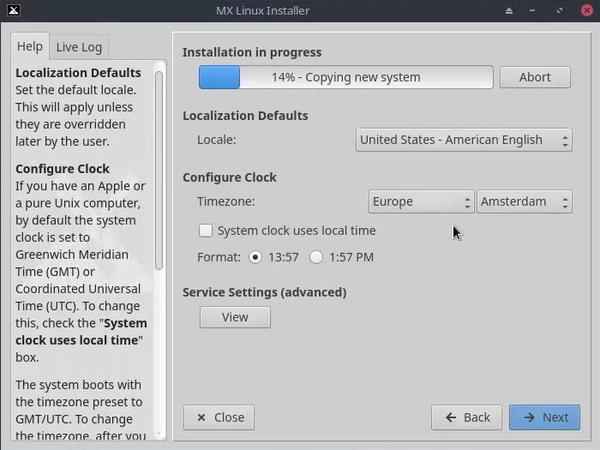The width and height of the screenshot is (600, 450).
Task: Click the Format label
Action: click(x=218, y=257)
